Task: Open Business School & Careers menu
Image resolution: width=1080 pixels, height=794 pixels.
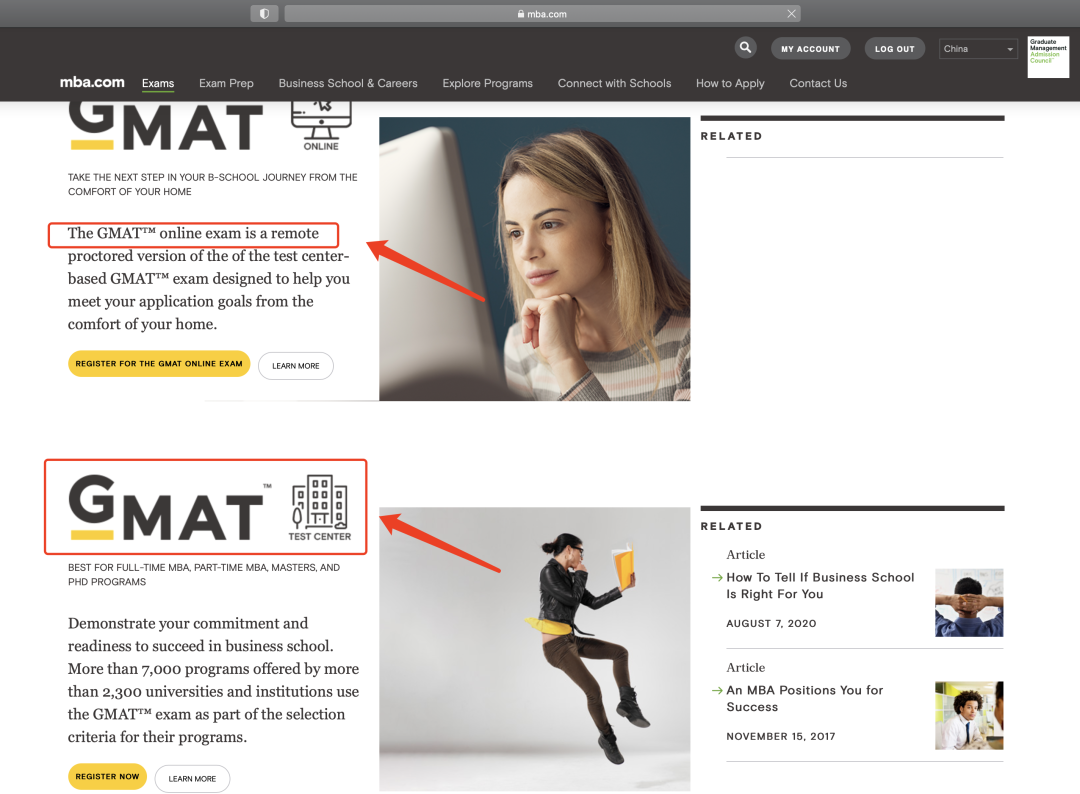Action: click(348, 83)
